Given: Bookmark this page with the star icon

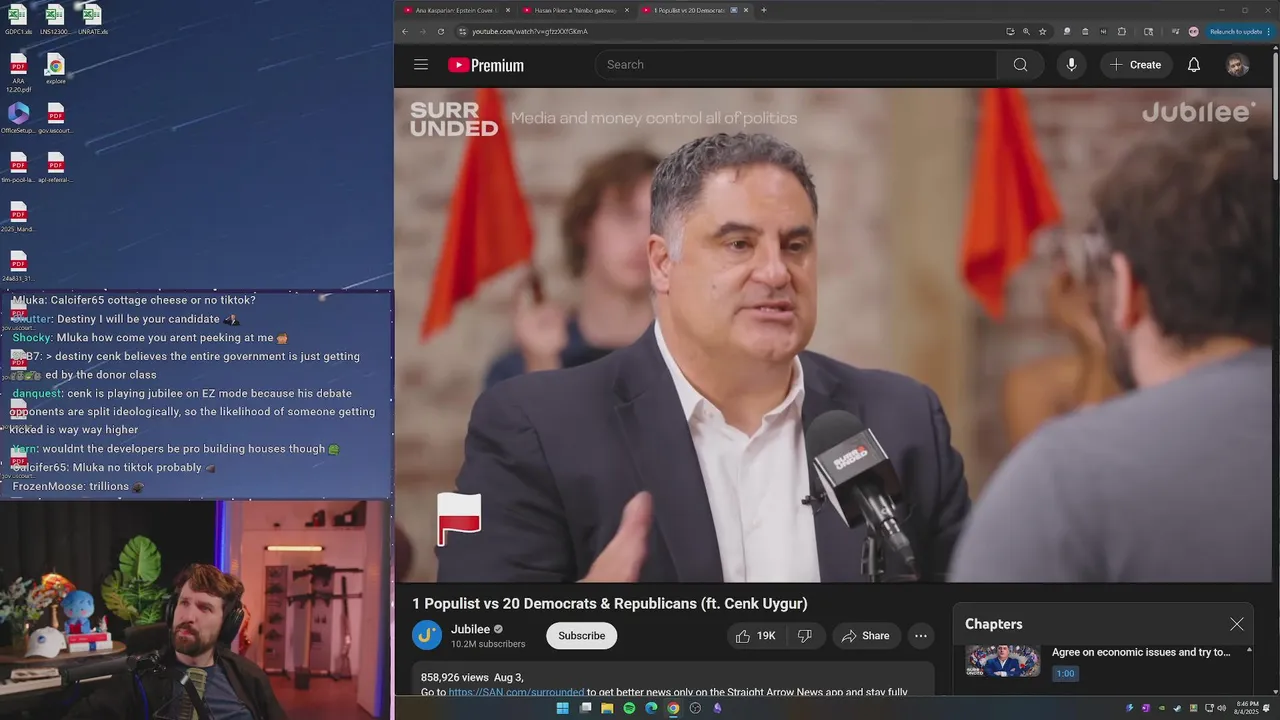Looking at the screenshot, I should tap(1042, 31).
